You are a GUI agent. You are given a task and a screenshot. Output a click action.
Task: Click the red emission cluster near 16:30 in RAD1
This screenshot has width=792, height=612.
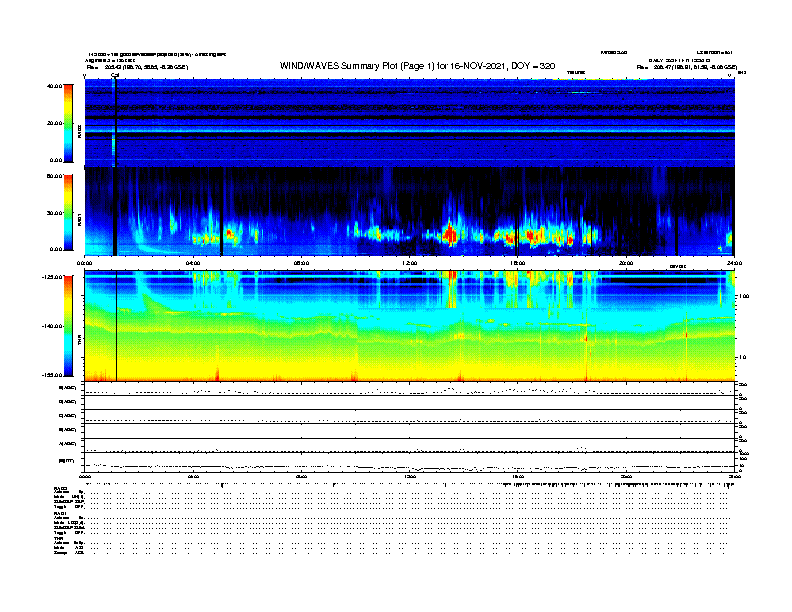533,236
